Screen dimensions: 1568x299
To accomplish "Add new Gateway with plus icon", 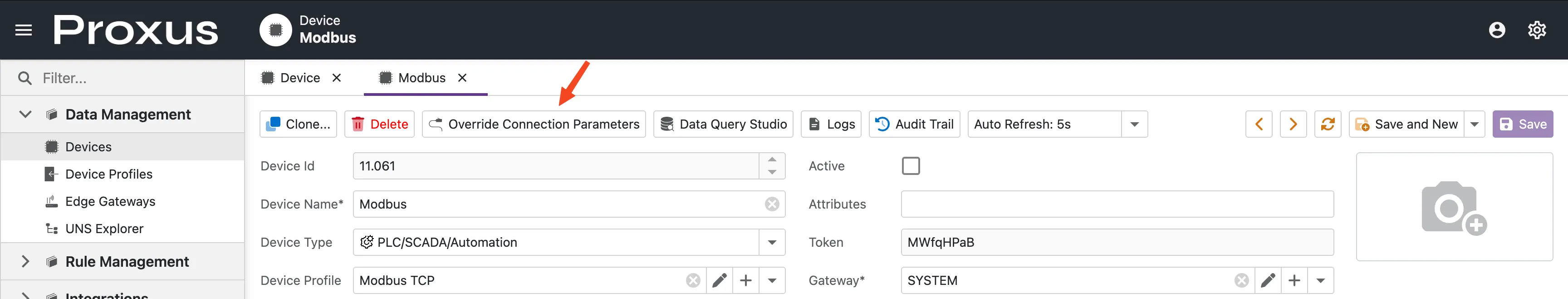I will 1294,281.
